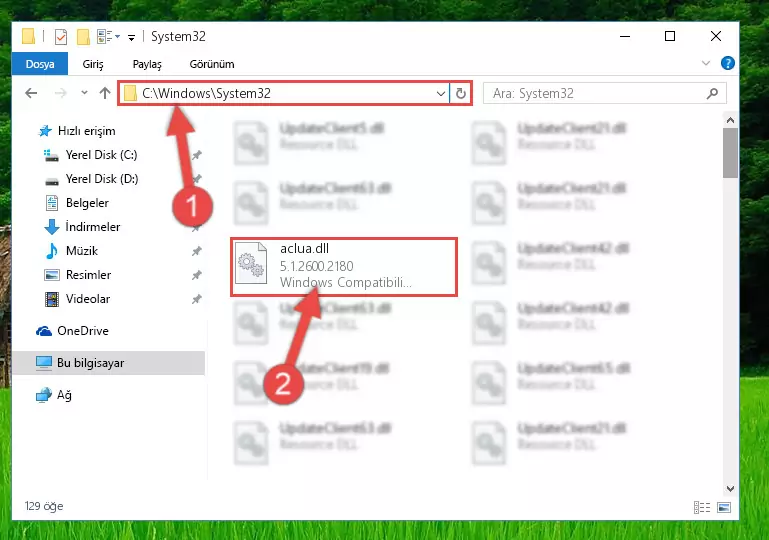Switch to details view icon

(x=702, y=507)
